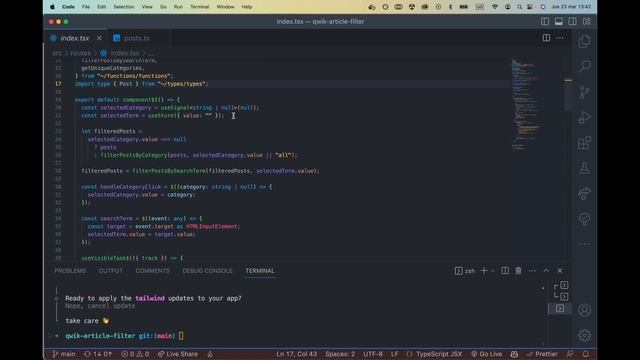Toggle the bottom panel layout button
This screenshot has height=360, width=640.
click(x=559, y=21)
